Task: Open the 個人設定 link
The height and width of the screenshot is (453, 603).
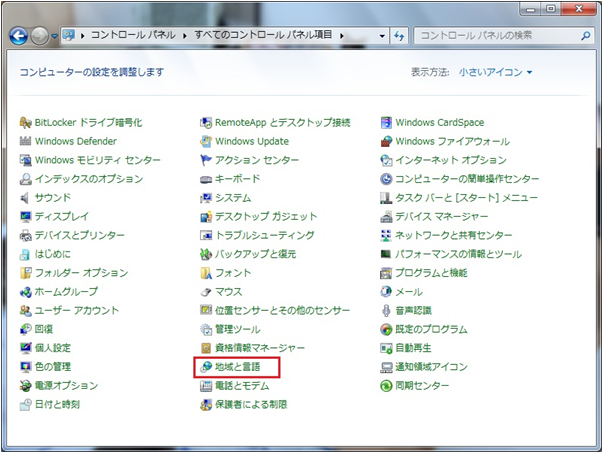Action: 53,348
